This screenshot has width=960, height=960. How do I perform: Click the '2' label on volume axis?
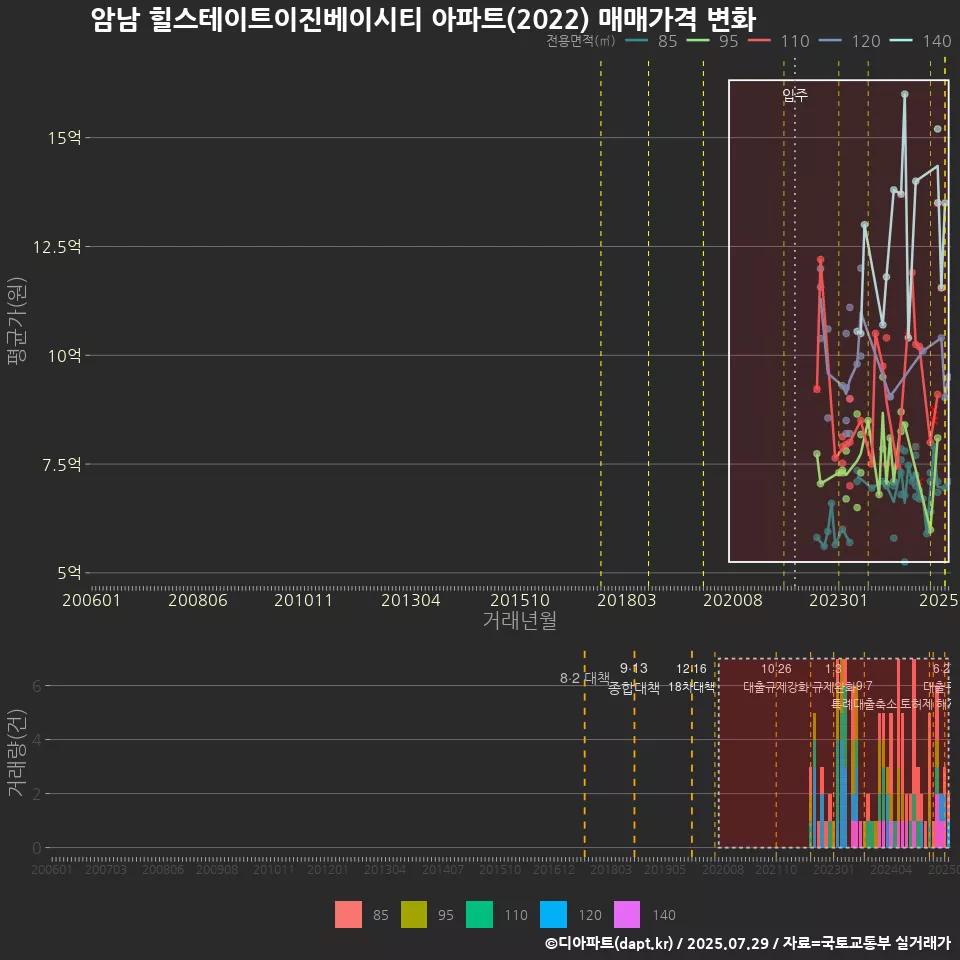(x=37, y=794)
